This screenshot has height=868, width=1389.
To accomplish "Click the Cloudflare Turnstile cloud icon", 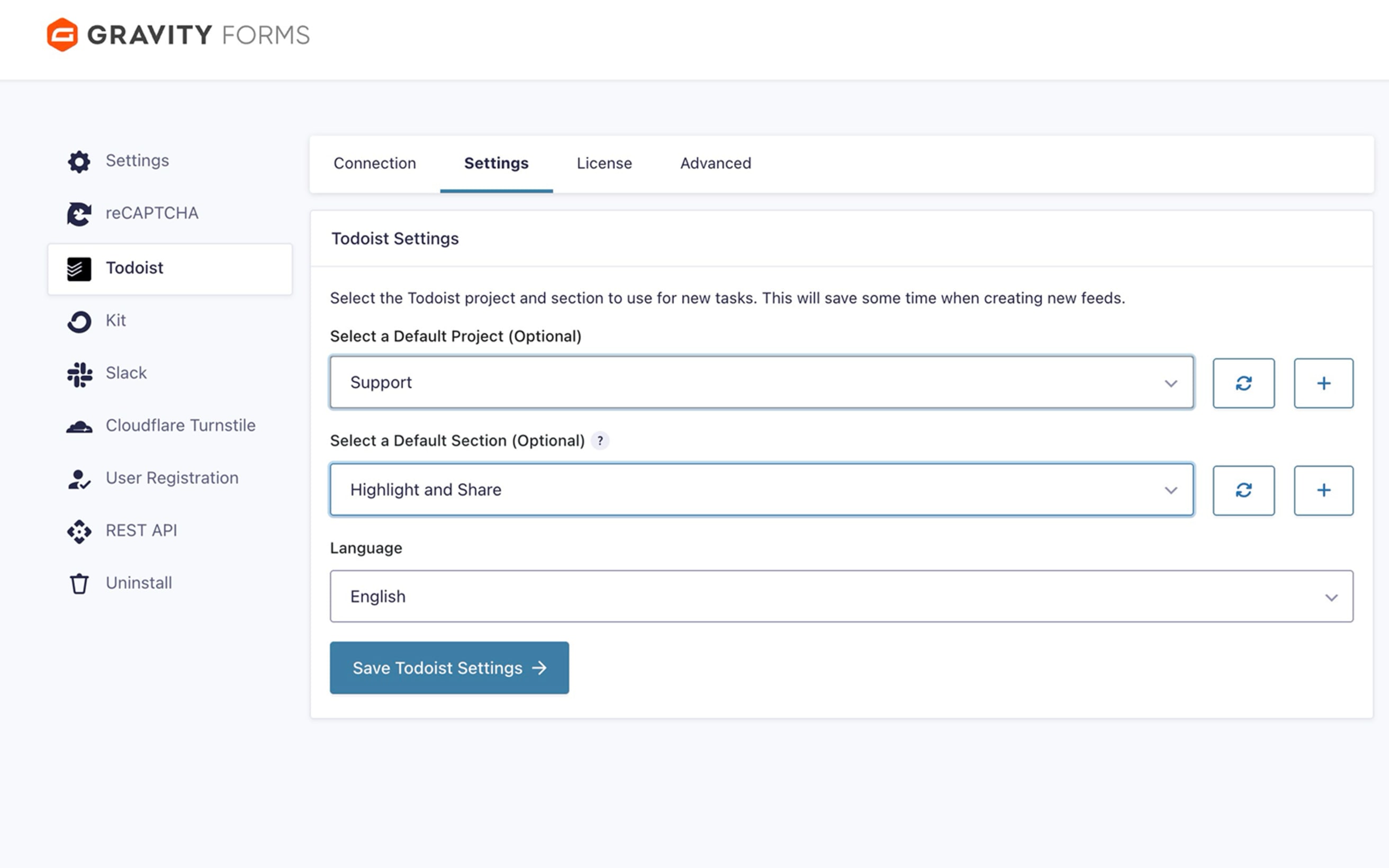I will click(x=79, y=427).
